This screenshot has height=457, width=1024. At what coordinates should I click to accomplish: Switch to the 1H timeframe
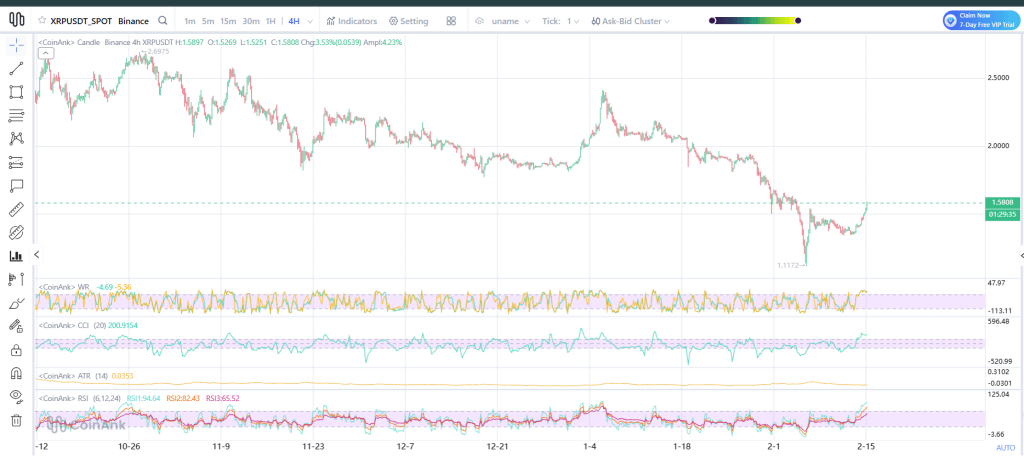click(x=270, y=20)
